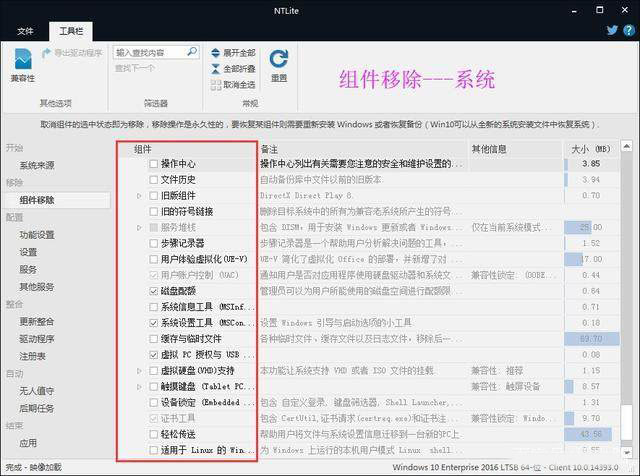Uncheck the 磁盘配额 checkbox
This screenshot has width=640, height=476.
(153, 291)
